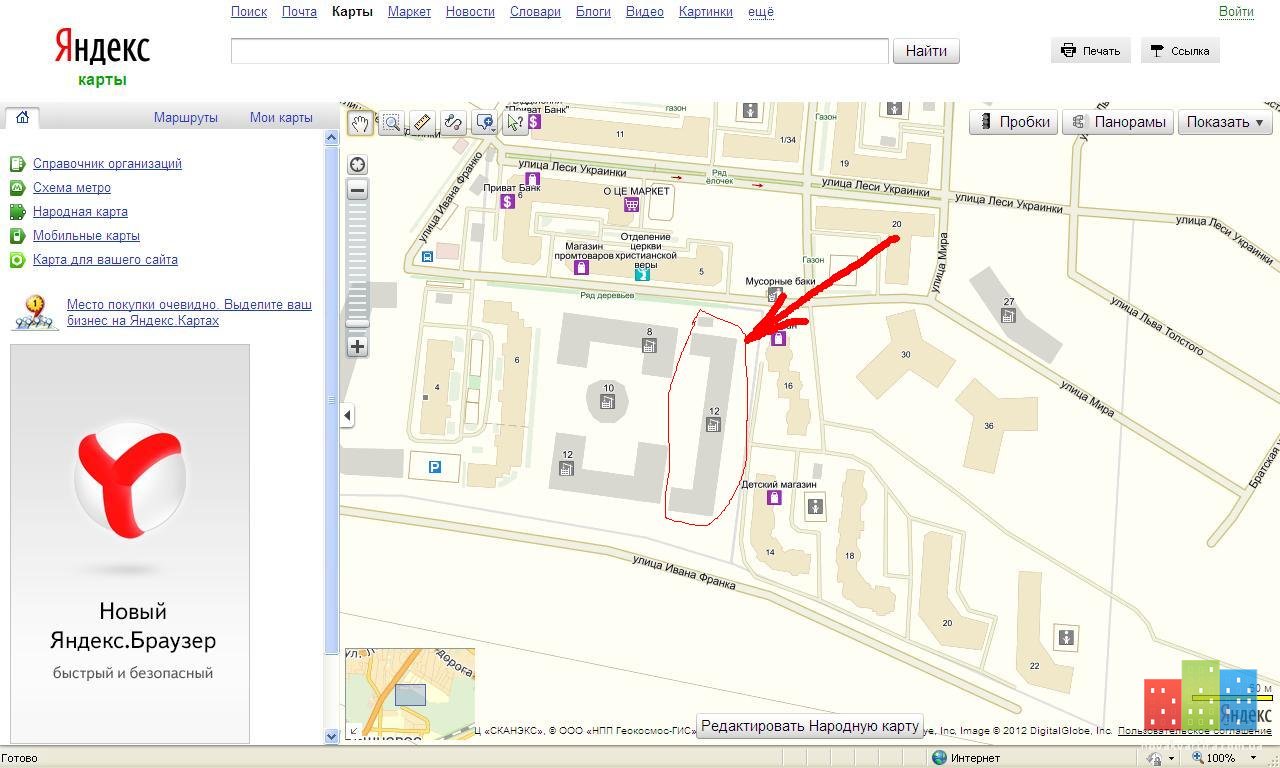
Task: Click the bus stop marker on улица Ивана Франко
Action: (x=428, y=257)
